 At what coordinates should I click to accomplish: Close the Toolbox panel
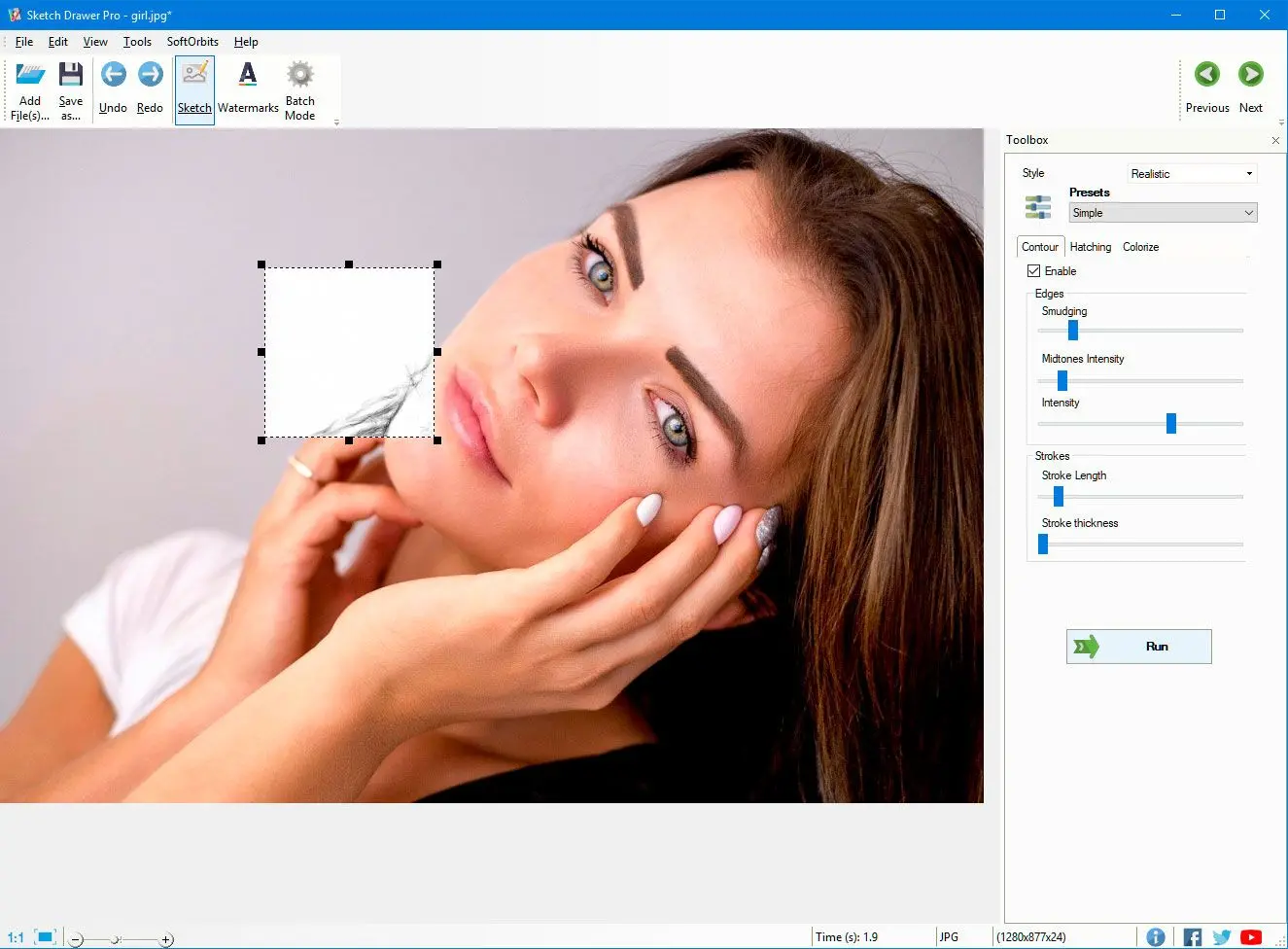pos(1275,141)
